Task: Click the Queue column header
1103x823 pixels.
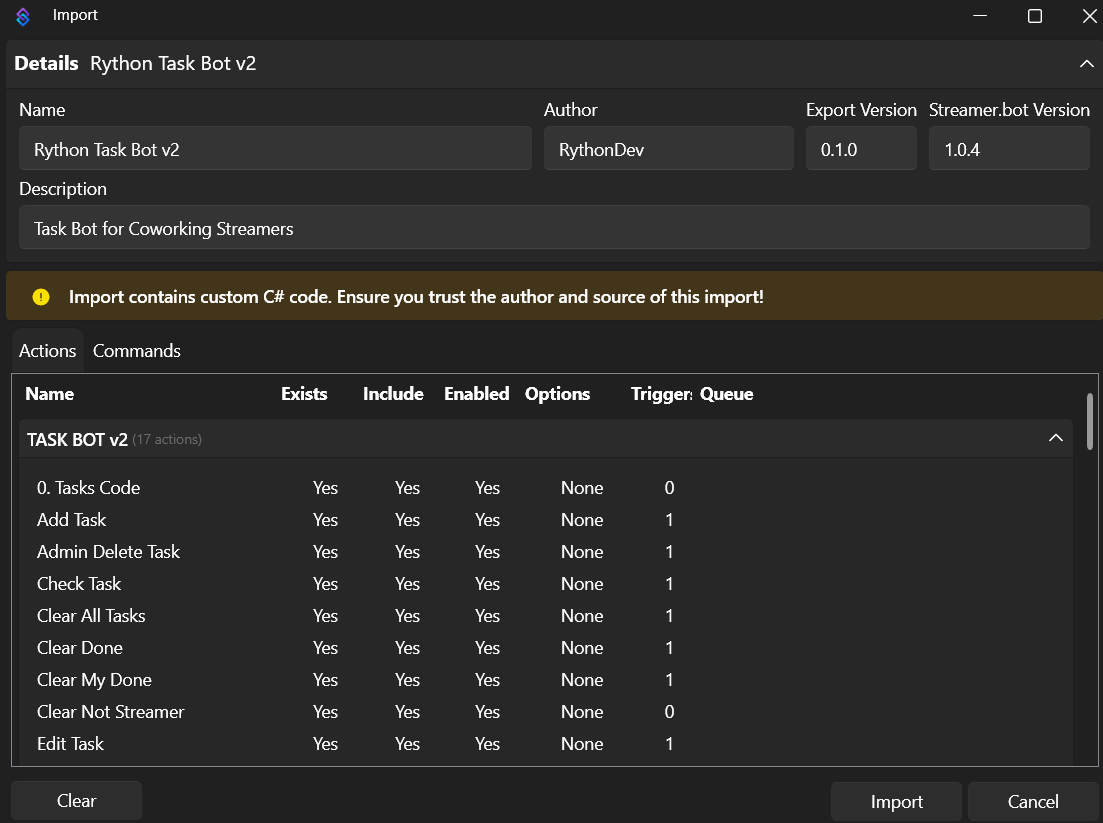Action: click(x=726, y=394)
